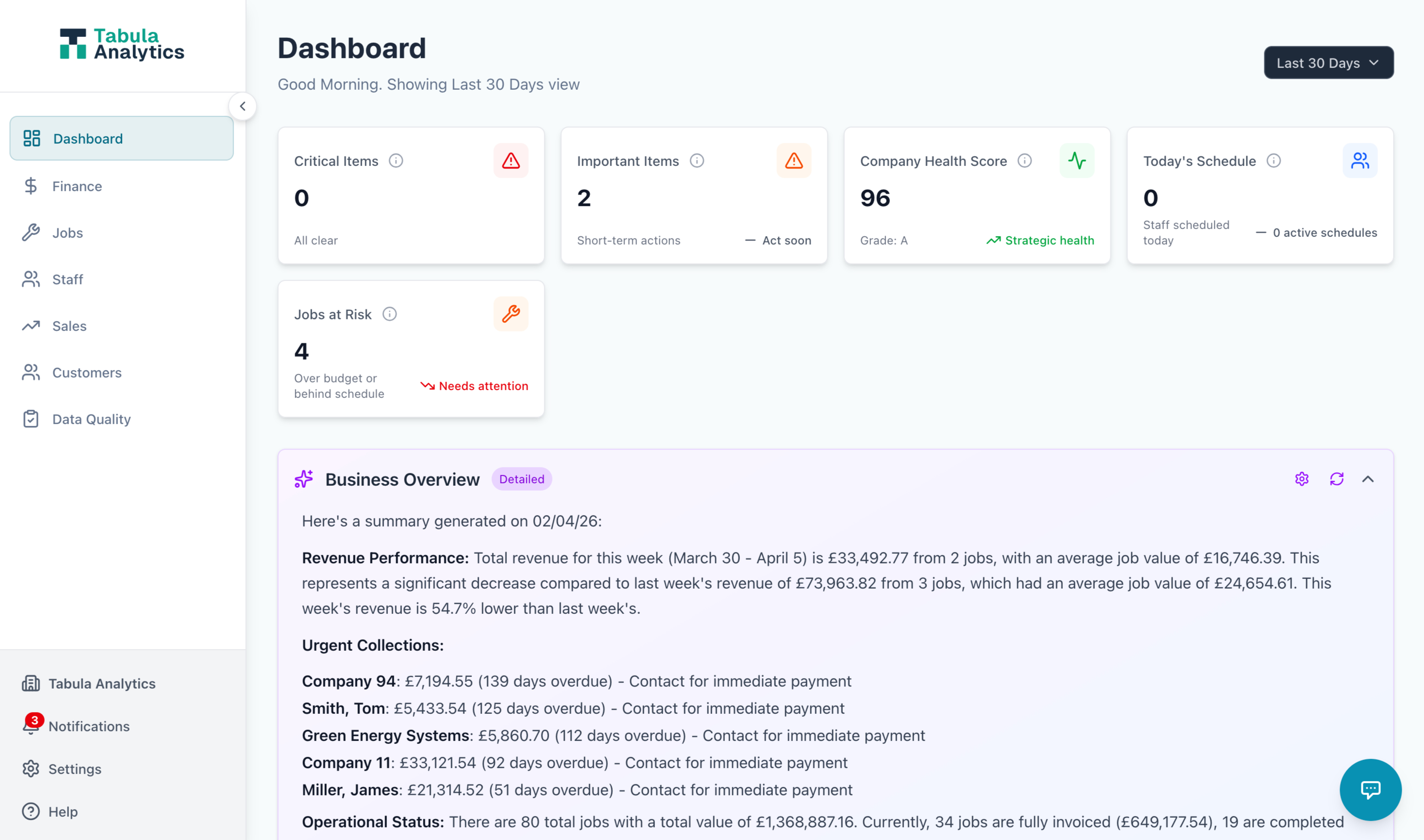Click the Important Items info icon
The width and height of the screenshot is (1424, 840).
point(696,161)
